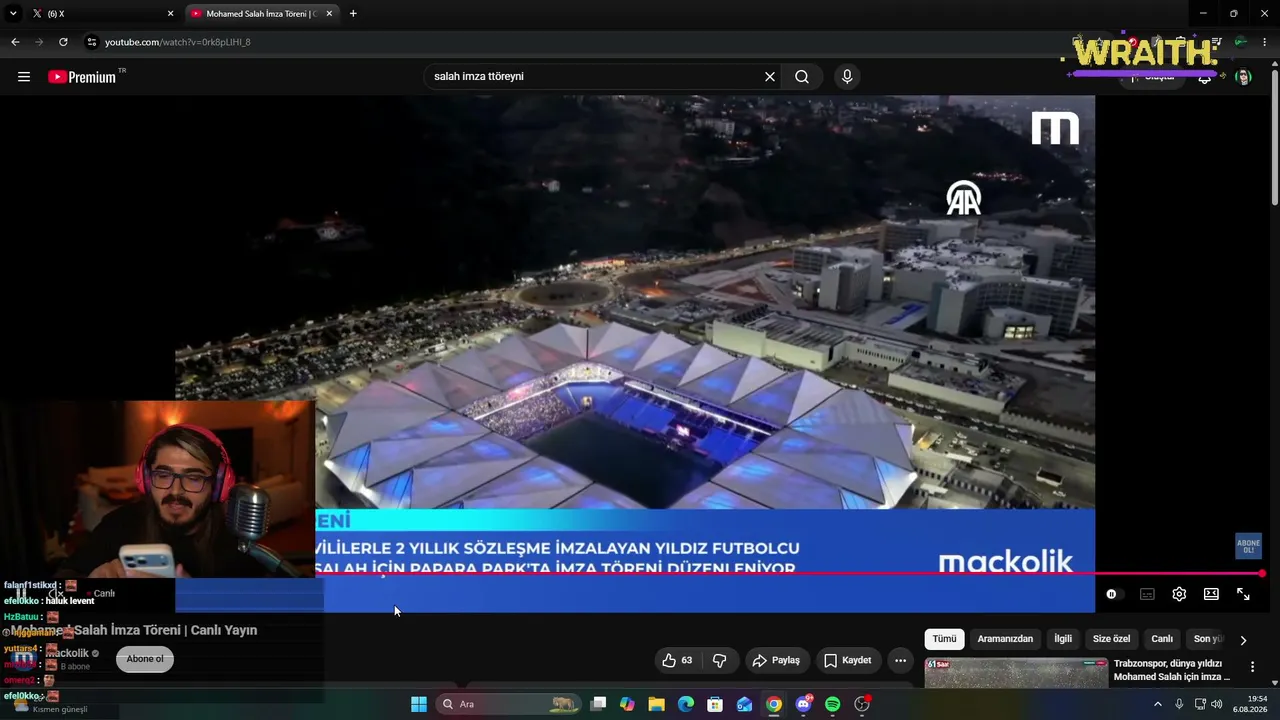This screenshot has height=720, width=1280.
Task: Pick the Size özel filter chip
Action: click(x=1111, y=639)
